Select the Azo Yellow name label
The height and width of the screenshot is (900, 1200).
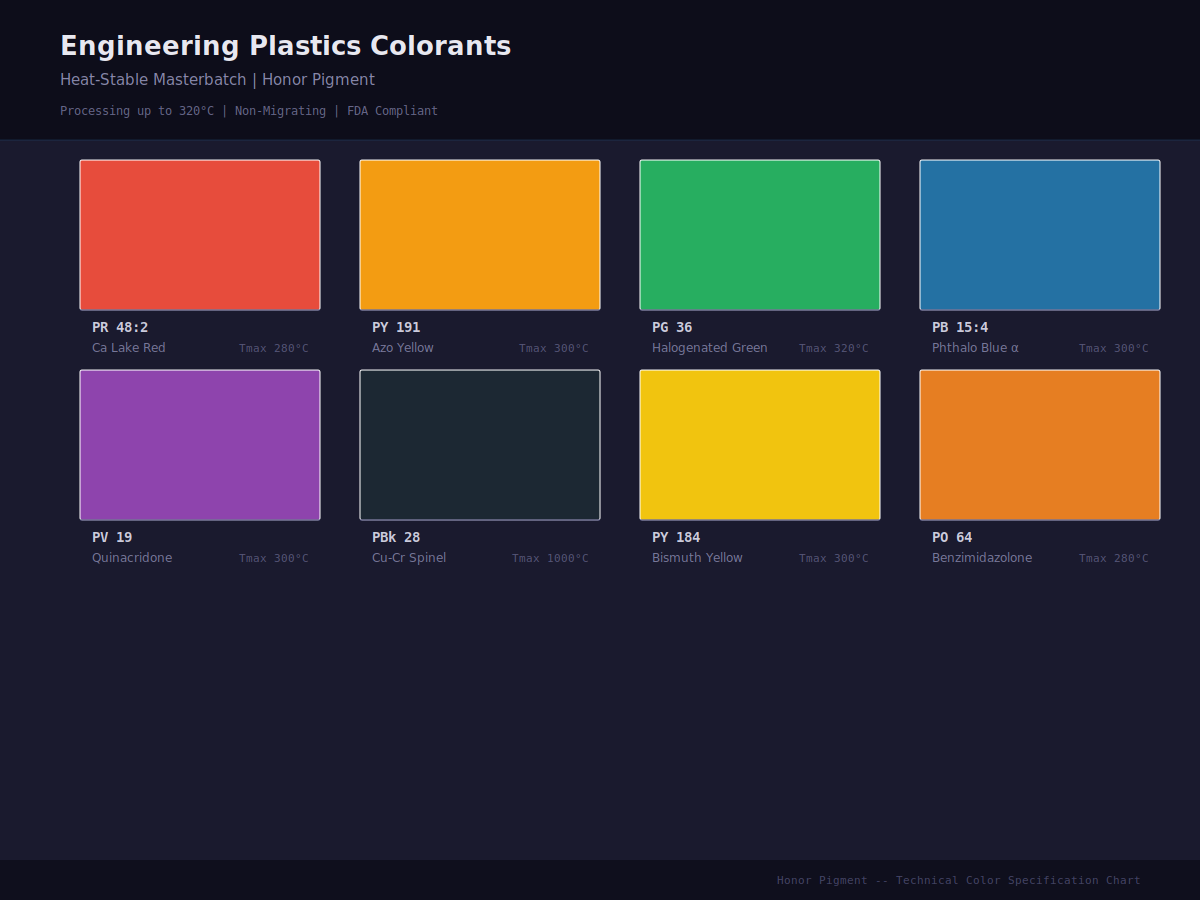tap(402, 347)
